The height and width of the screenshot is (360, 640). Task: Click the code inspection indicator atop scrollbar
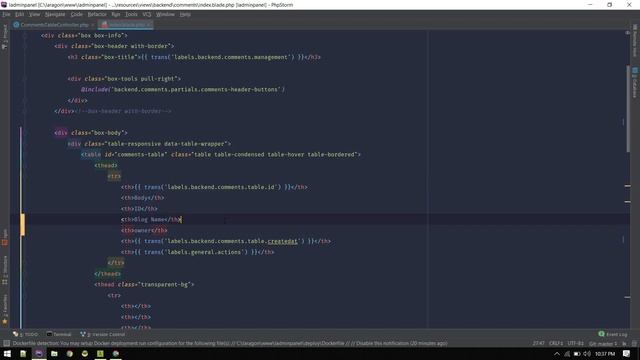click(x=628, y=33)
